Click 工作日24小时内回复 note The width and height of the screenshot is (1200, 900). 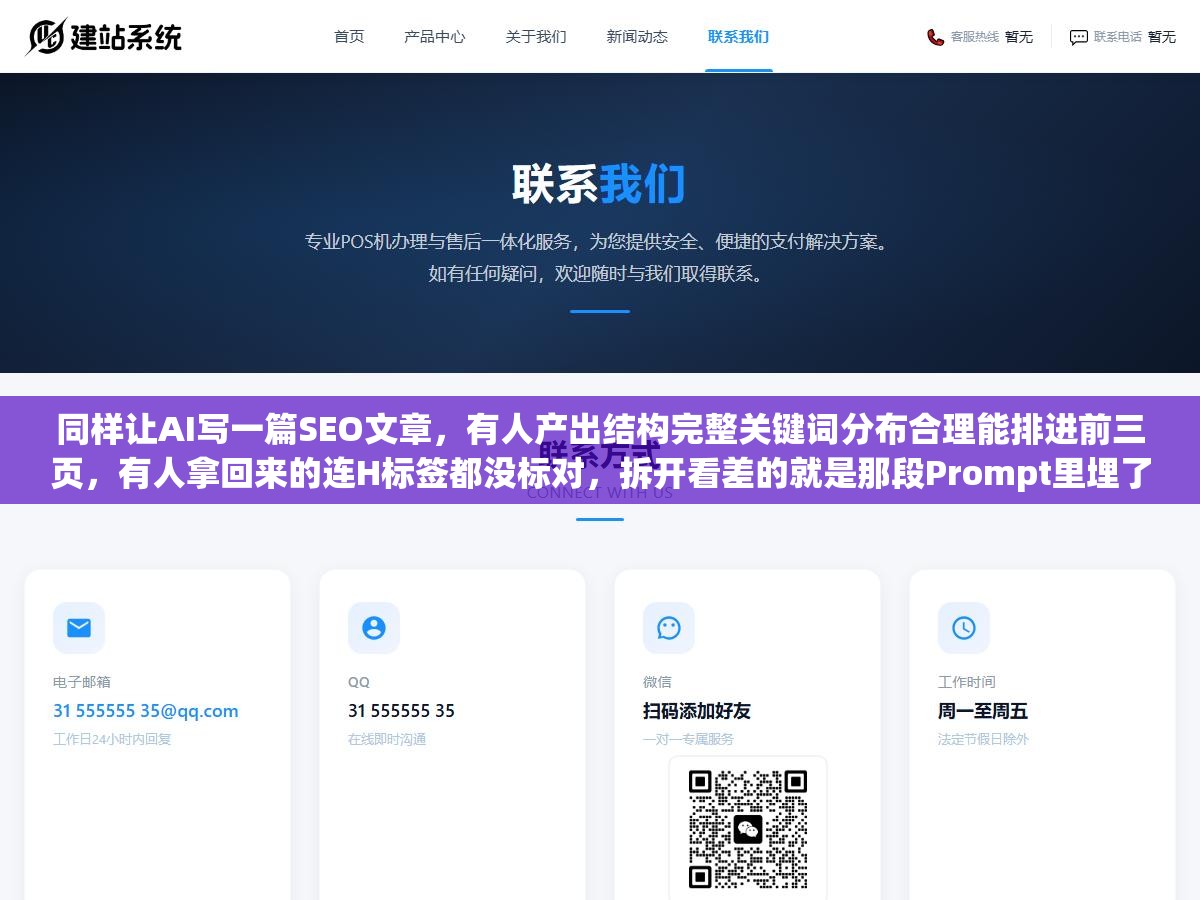click(112, 739)
